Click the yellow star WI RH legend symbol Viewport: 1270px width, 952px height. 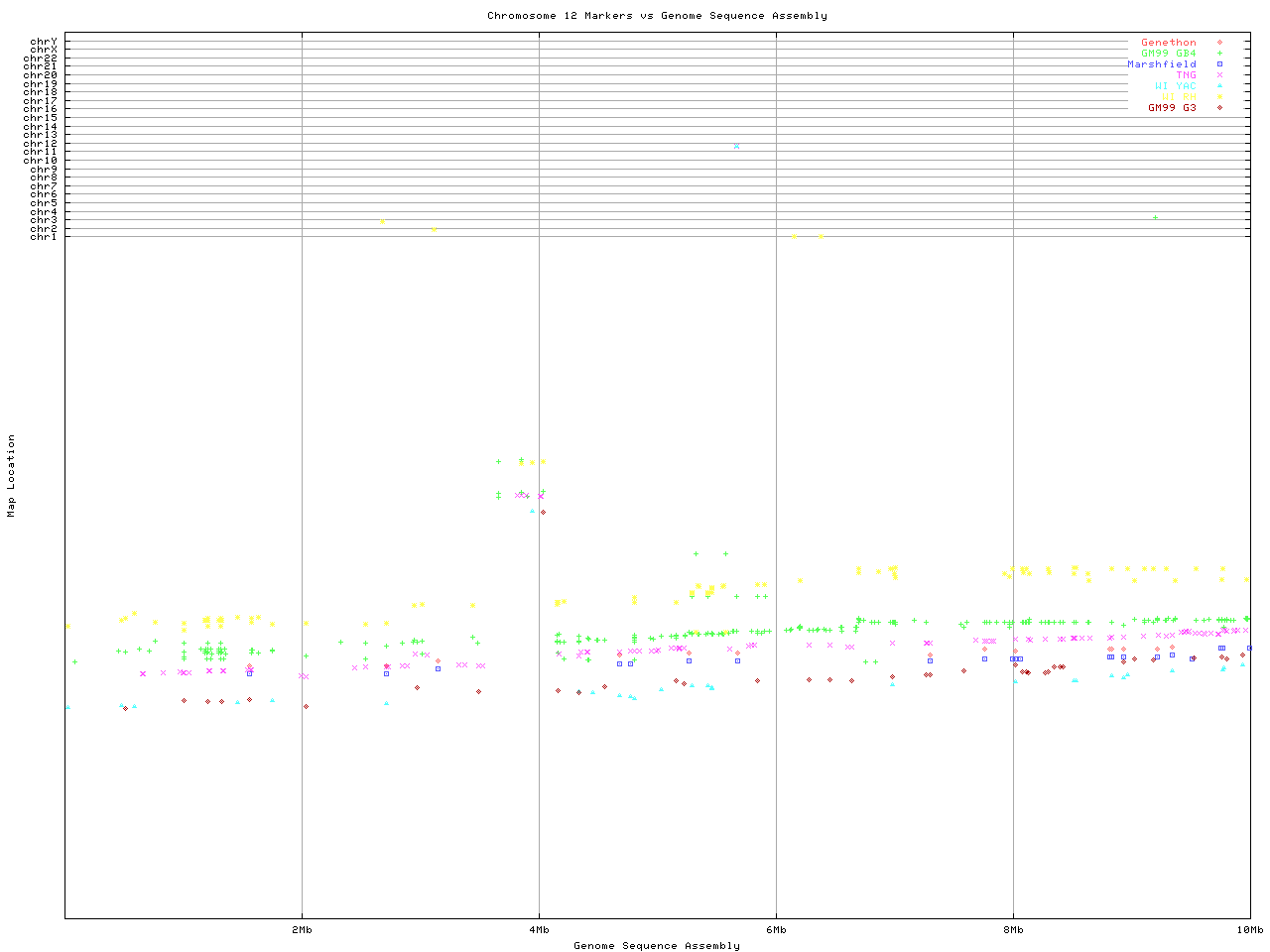coord(1219,97)
